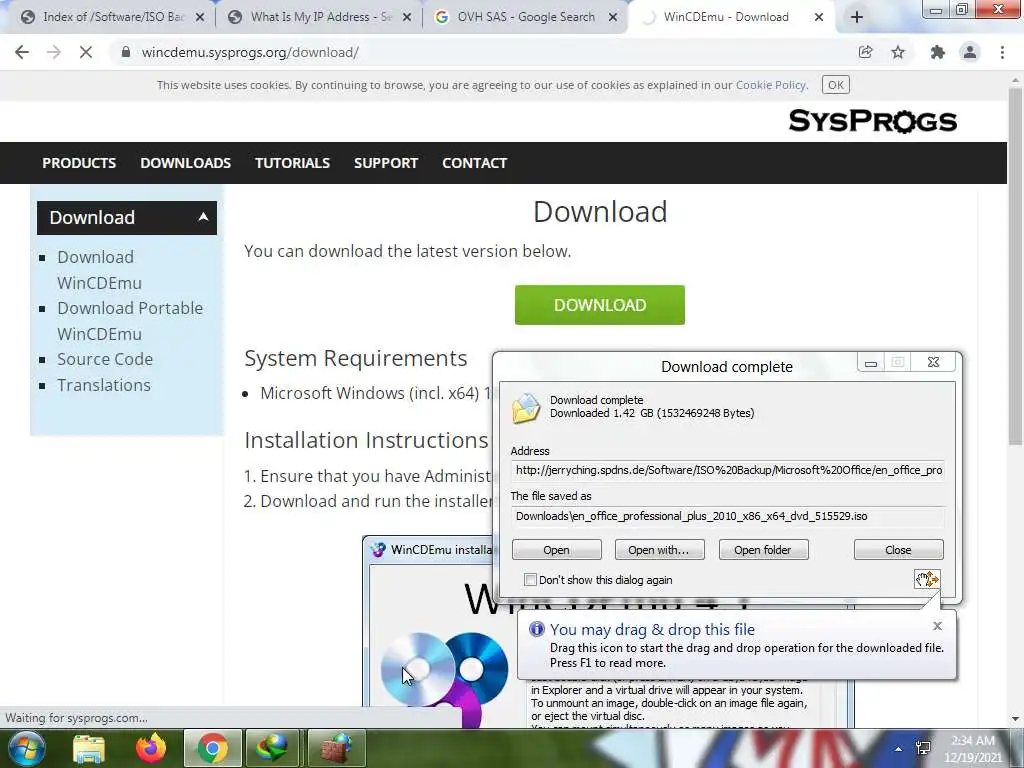Open Windows Explorer from taskbar
Screen dimensions: 1024x768
89,748
